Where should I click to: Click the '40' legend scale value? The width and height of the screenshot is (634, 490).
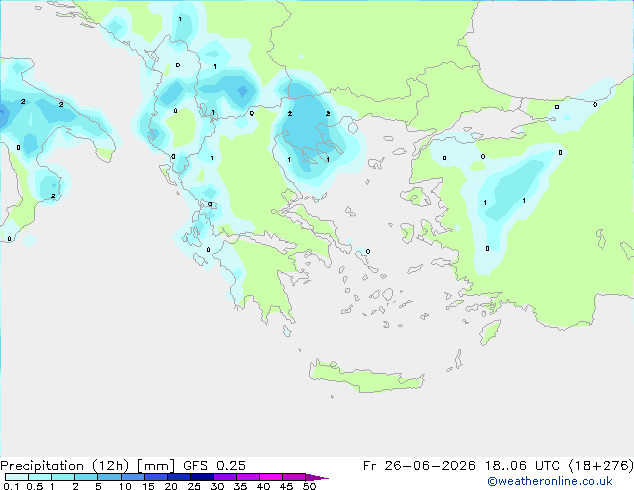[x=264, y=486]
